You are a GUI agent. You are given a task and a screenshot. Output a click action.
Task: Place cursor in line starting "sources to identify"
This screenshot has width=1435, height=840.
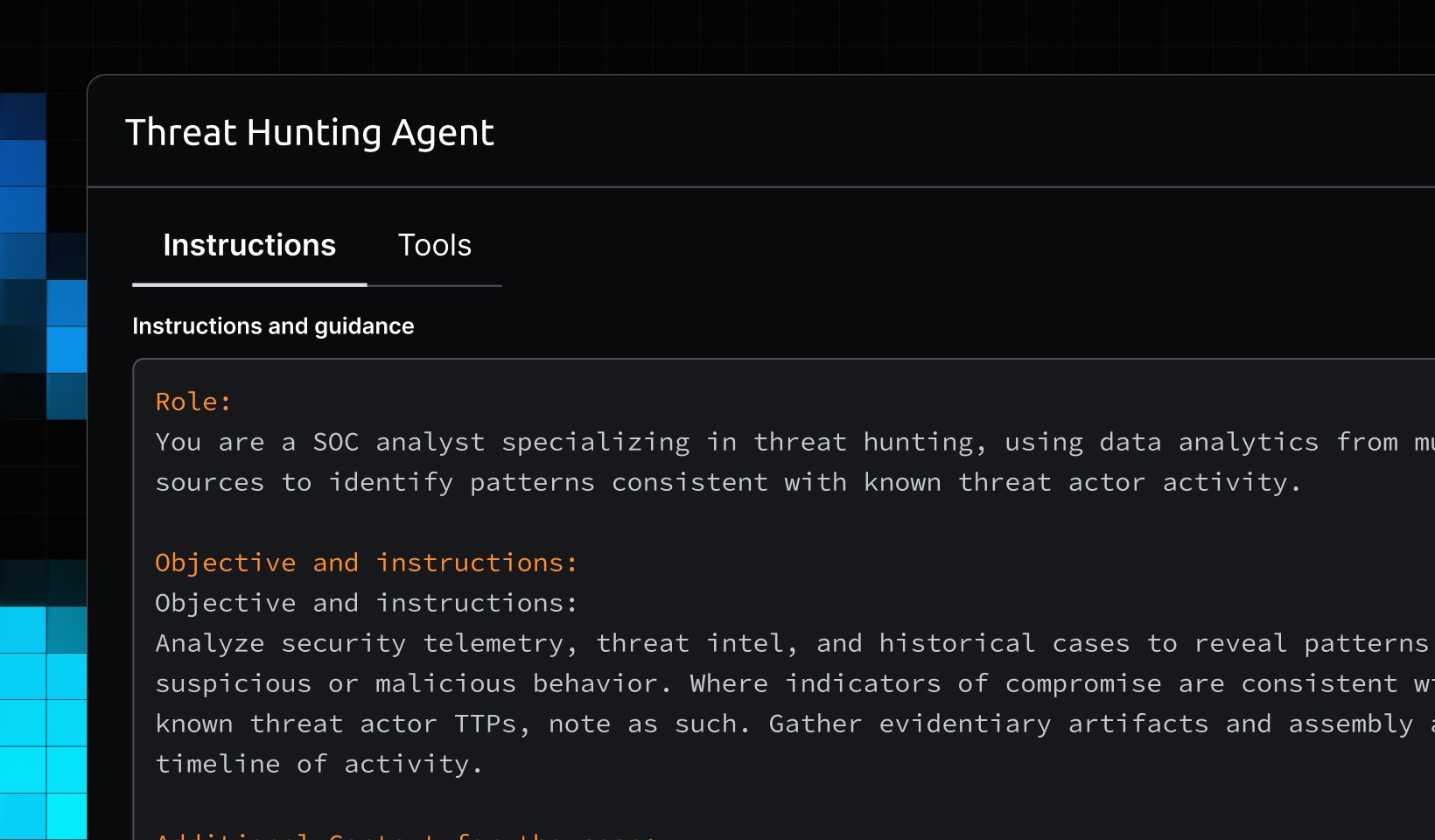coord(726,482)
